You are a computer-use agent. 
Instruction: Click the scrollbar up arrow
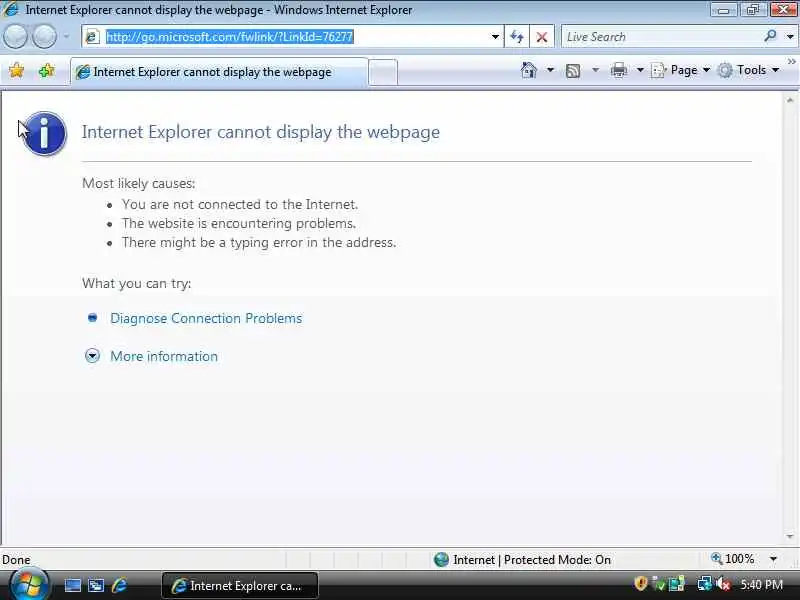click(x=790, y=101)
